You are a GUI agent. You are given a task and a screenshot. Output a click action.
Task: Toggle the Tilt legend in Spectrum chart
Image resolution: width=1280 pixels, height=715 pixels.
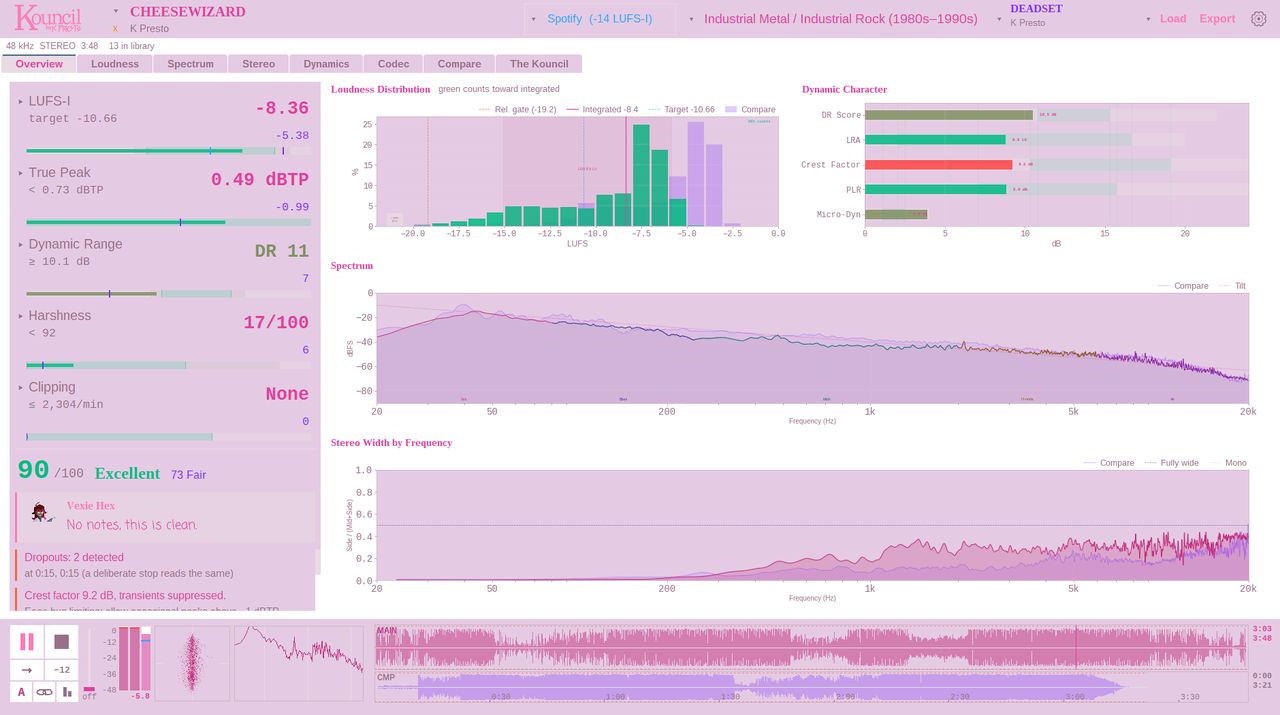(1233, 286)
